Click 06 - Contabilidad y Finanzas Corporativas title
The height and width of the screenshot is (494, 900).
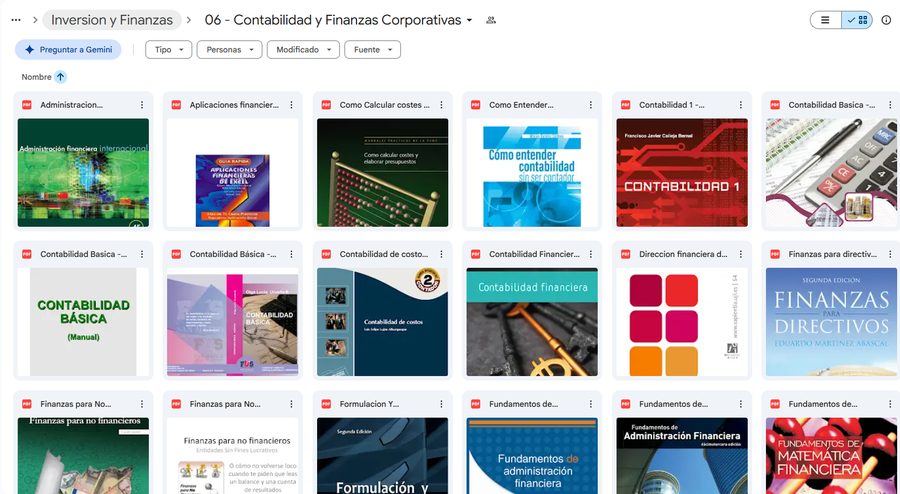(x=333, y=20)
